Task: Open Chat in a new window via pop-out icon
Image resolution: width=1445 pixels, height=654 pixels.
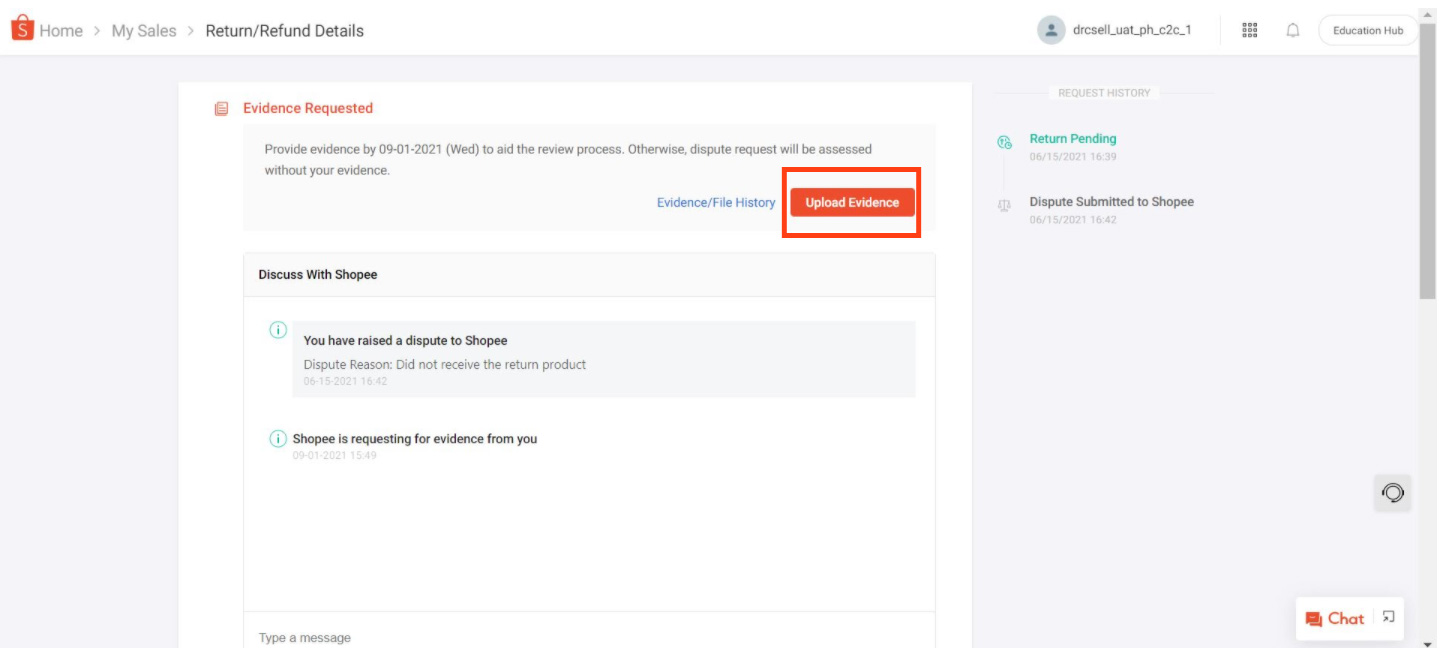Action: (1388, 618)
